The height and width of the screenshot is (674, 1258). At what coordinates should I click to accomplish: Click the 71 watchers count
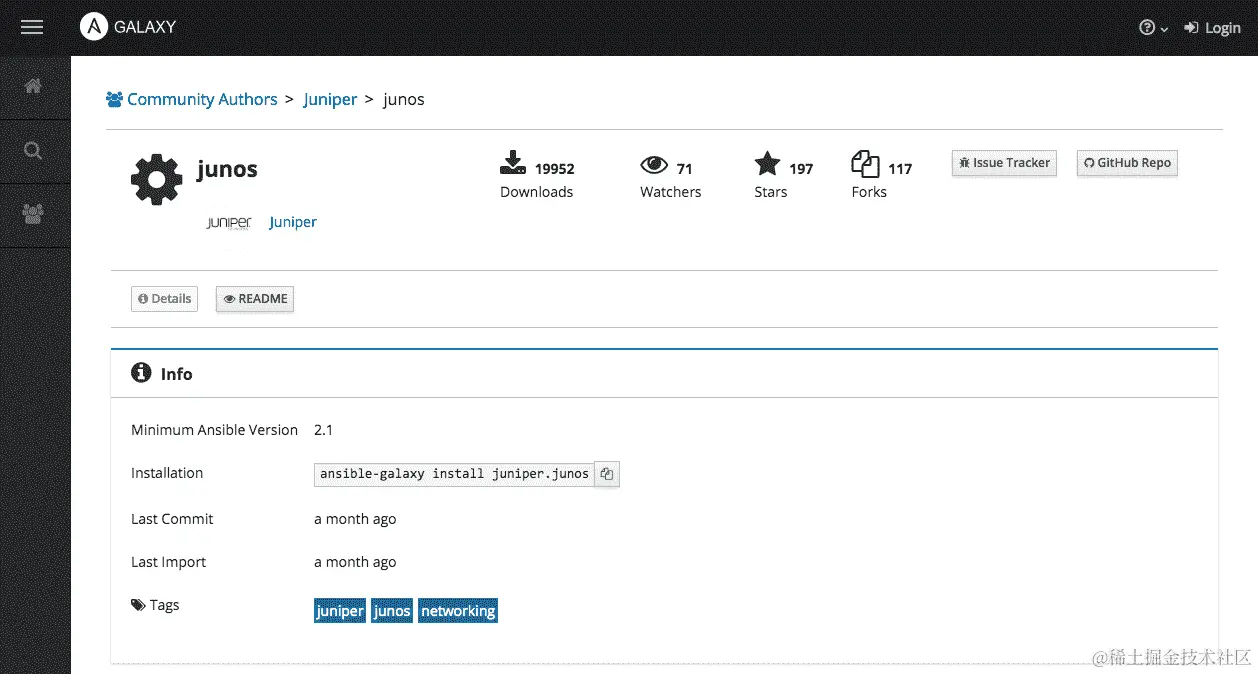(685, 169)
